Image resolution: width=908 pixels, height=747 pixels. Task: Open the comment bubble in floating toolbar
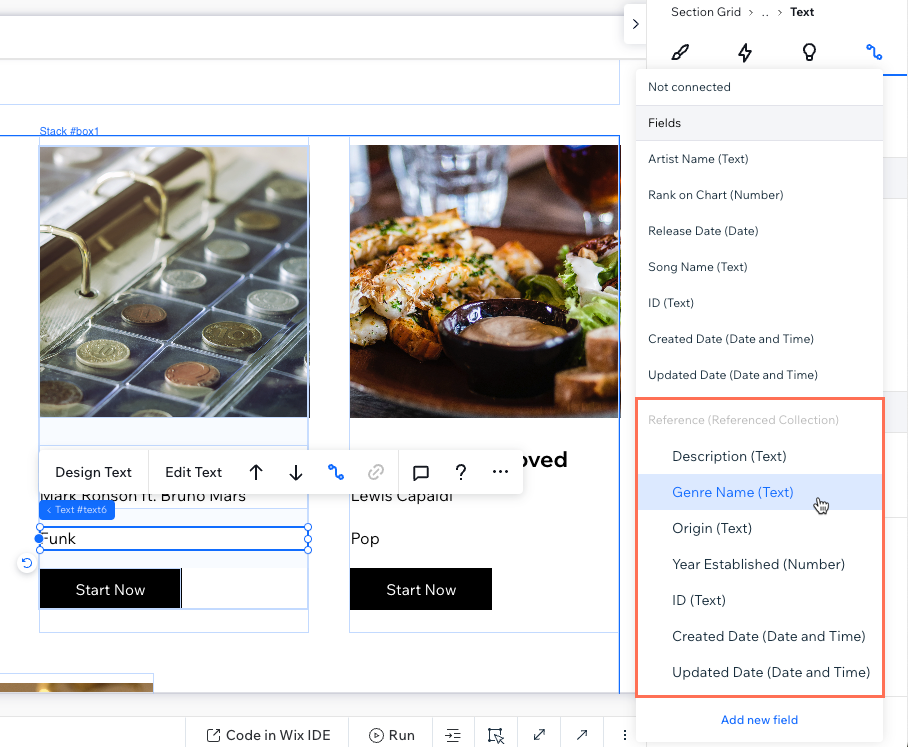pyautogui.click(x=421, y=472)
